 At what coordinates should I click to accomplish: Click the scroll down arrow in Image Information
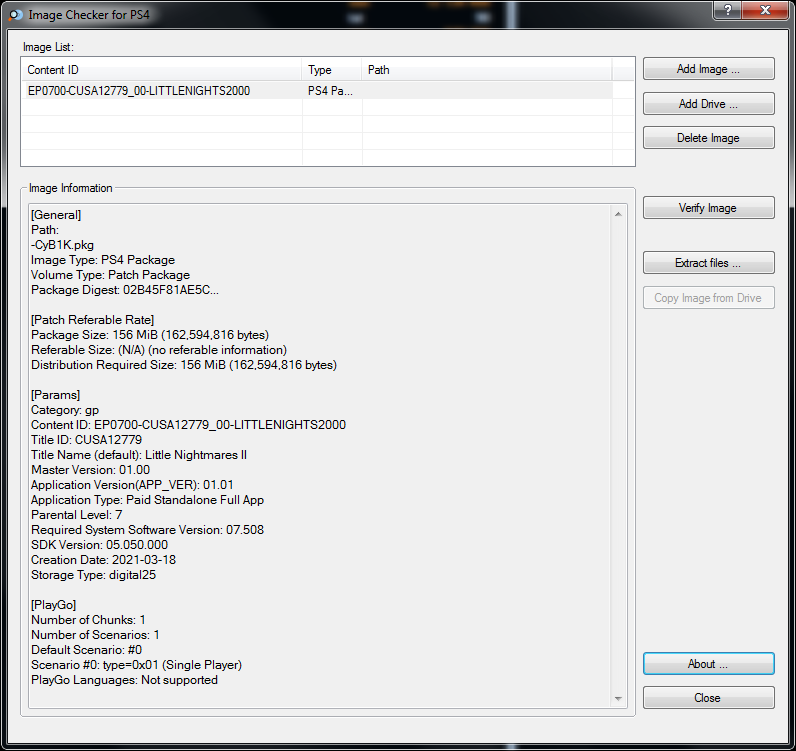pyautogui.click(x=618, y=699)
